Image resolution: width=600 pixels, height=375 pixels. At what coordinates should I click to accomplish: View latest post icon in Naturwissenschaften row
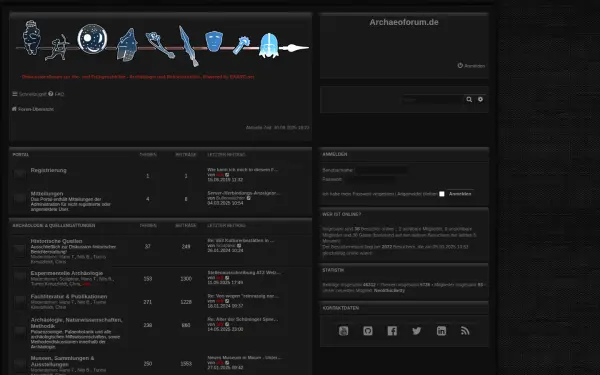coord(227,324)
